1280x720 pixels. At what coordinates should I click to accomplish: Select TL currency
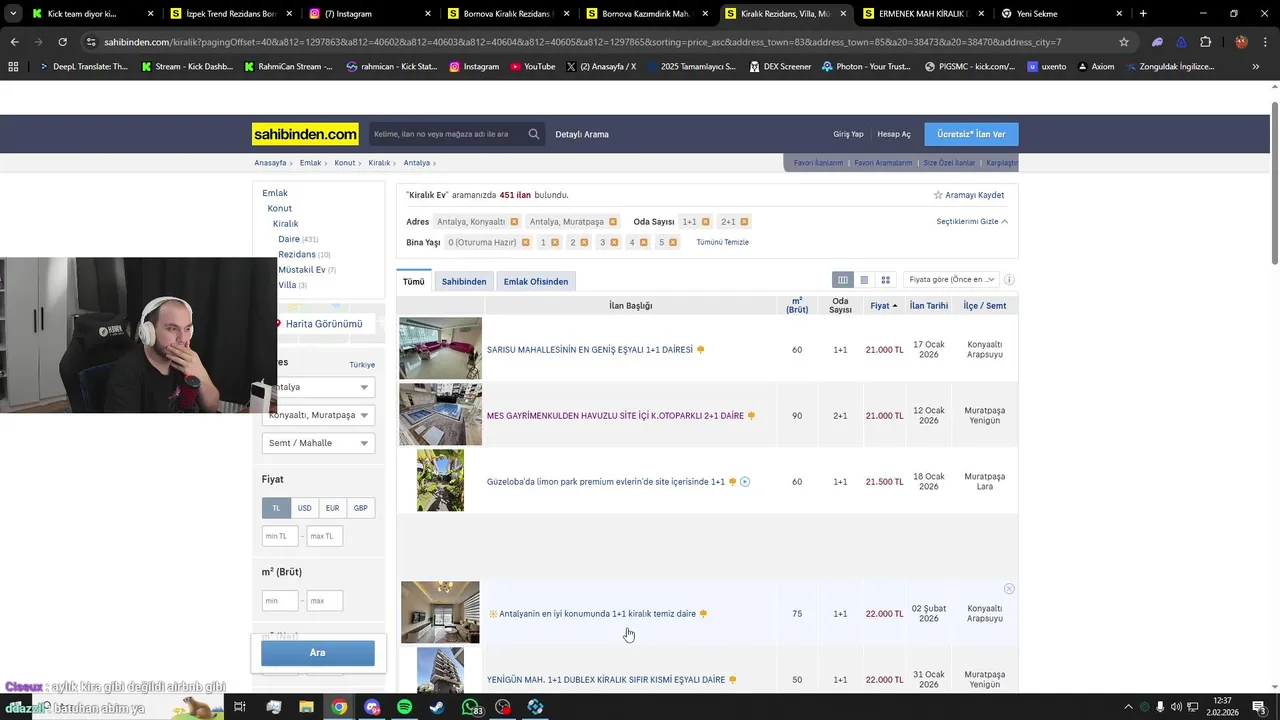[277, 508]
